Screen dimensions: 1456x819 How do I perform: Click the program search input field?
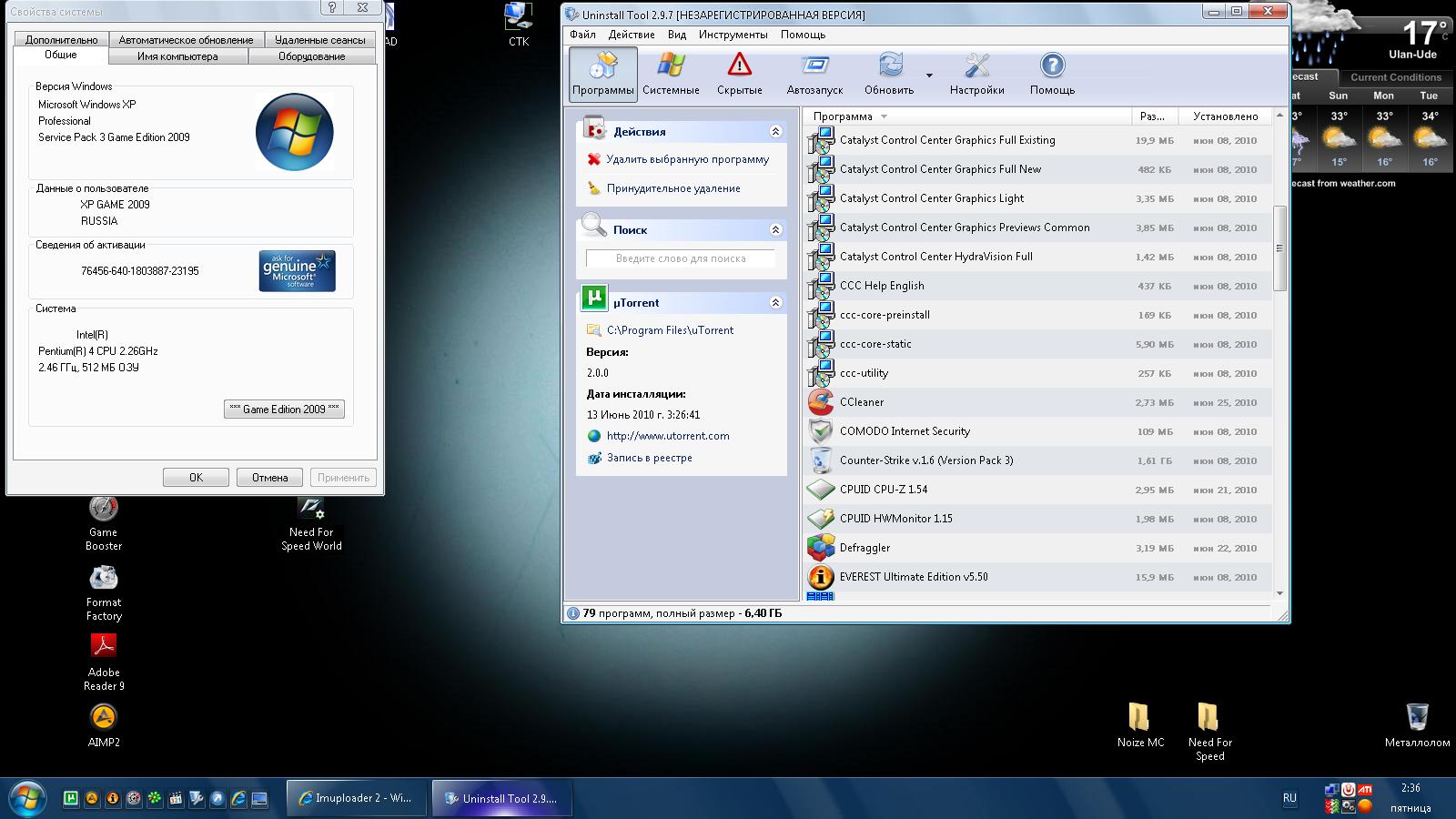(680, 258)
